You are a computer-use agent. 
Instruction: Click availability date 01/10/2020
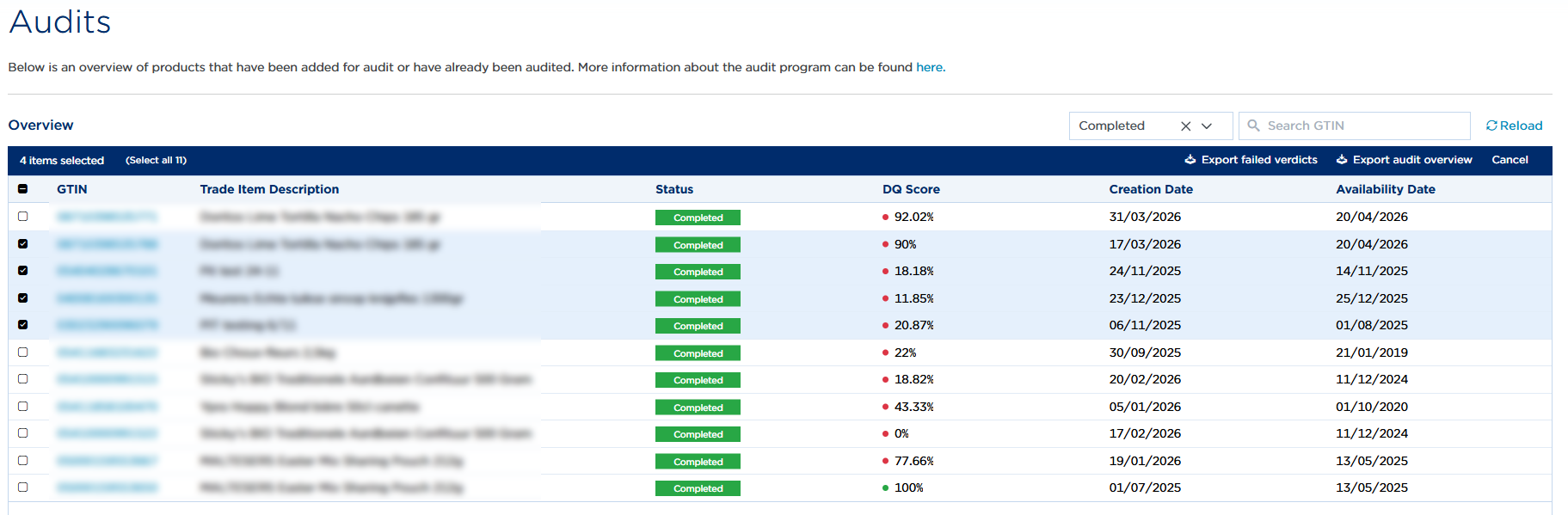pyautogui.click(x=1372, y=407)
